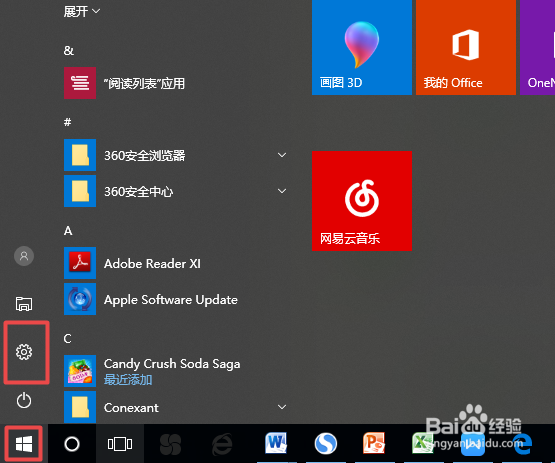Open the user account avatar

tap(24, 256)
